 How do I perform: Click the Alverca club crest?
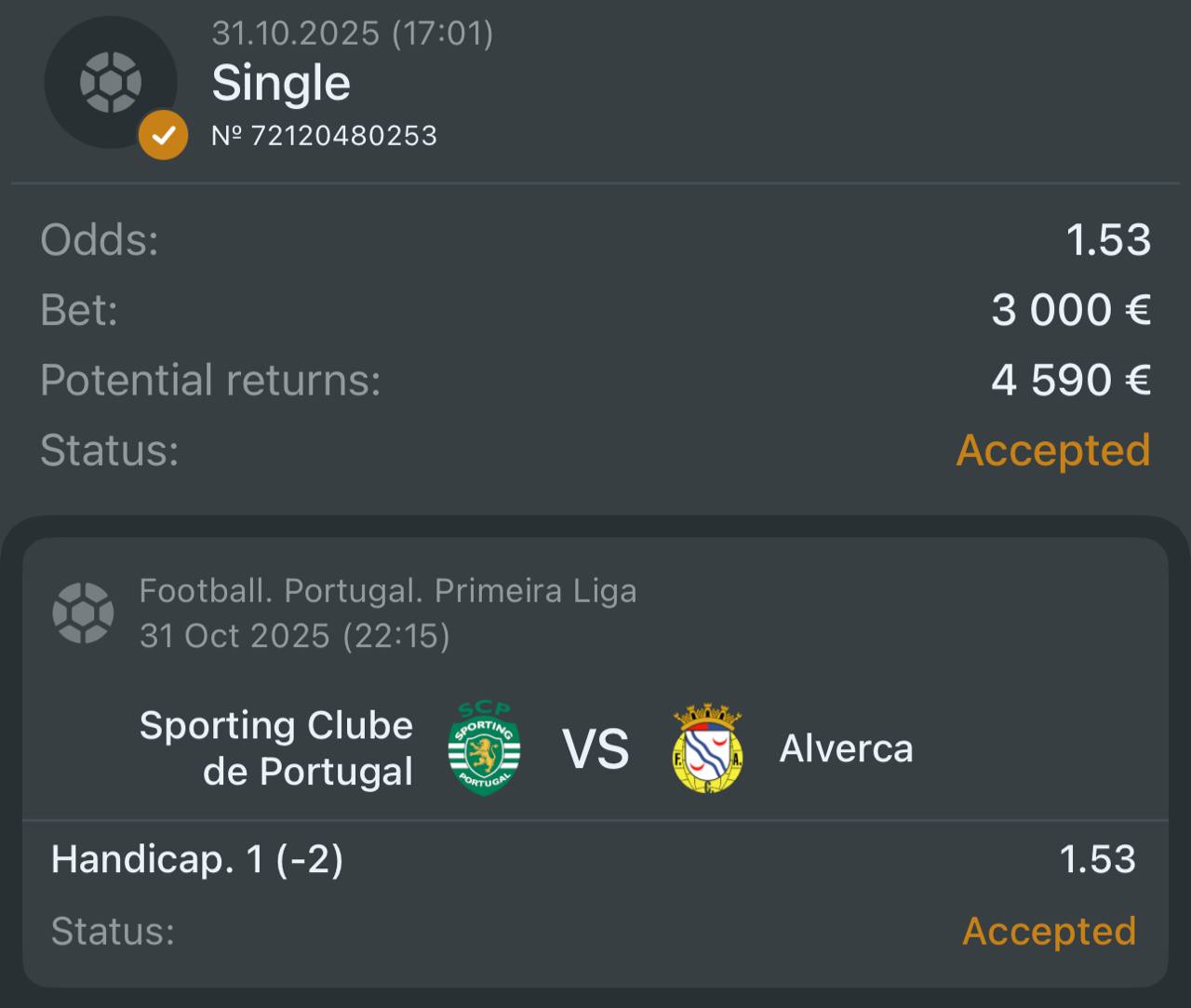tap(707, 749)
